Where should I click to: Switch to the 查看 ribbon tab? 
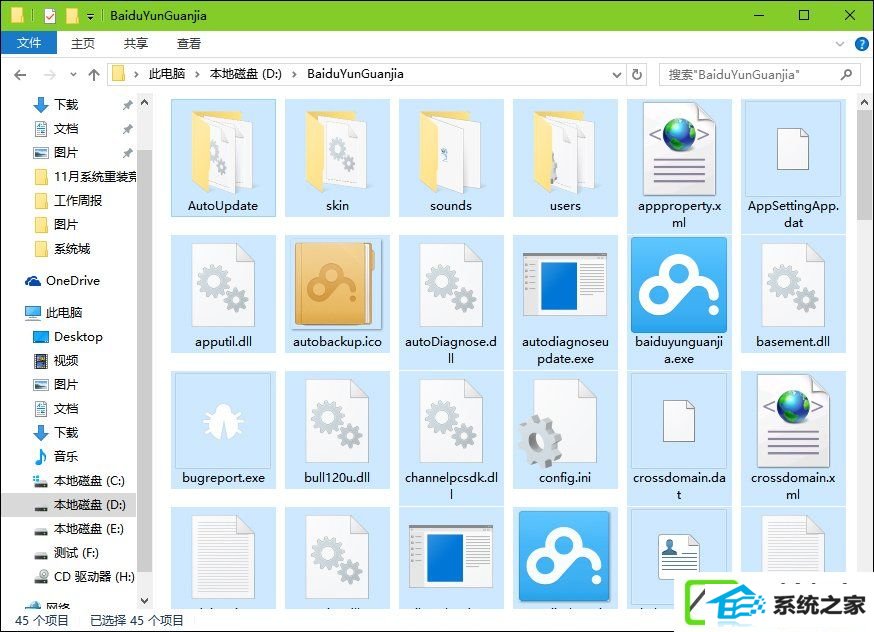click(188, 43)
